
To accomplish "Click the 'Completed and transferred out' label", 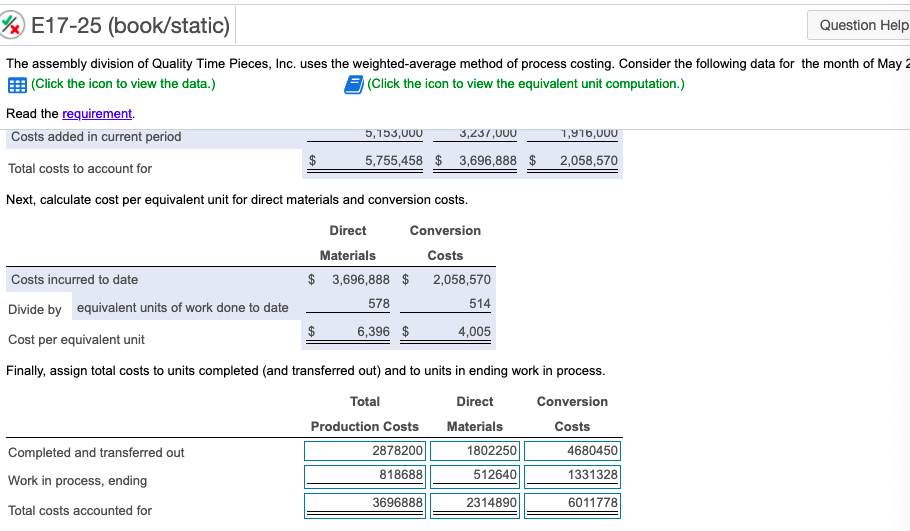I will click(96, 453).
